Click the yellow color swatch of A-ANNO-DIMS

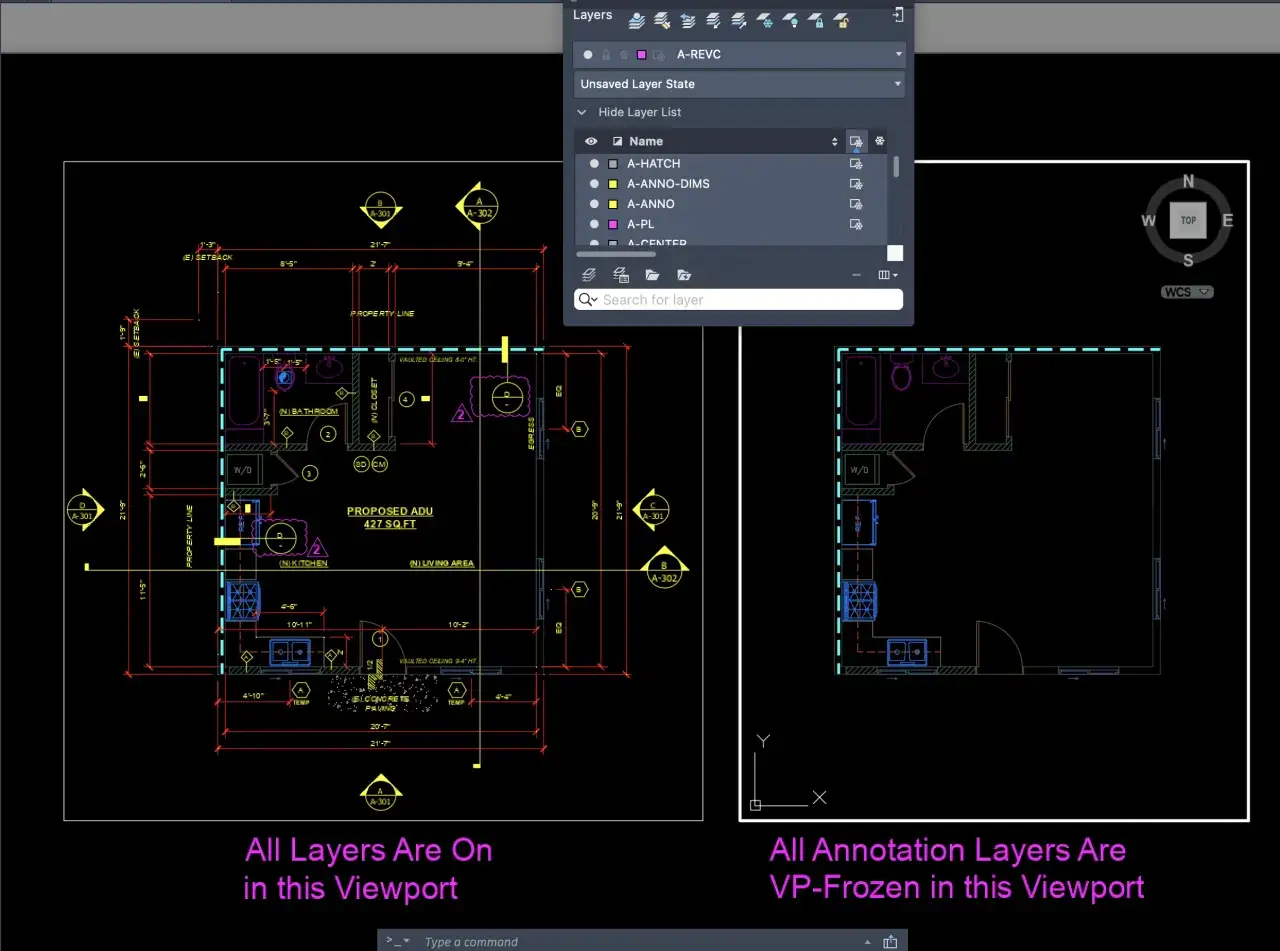click(x=613, y=184)
